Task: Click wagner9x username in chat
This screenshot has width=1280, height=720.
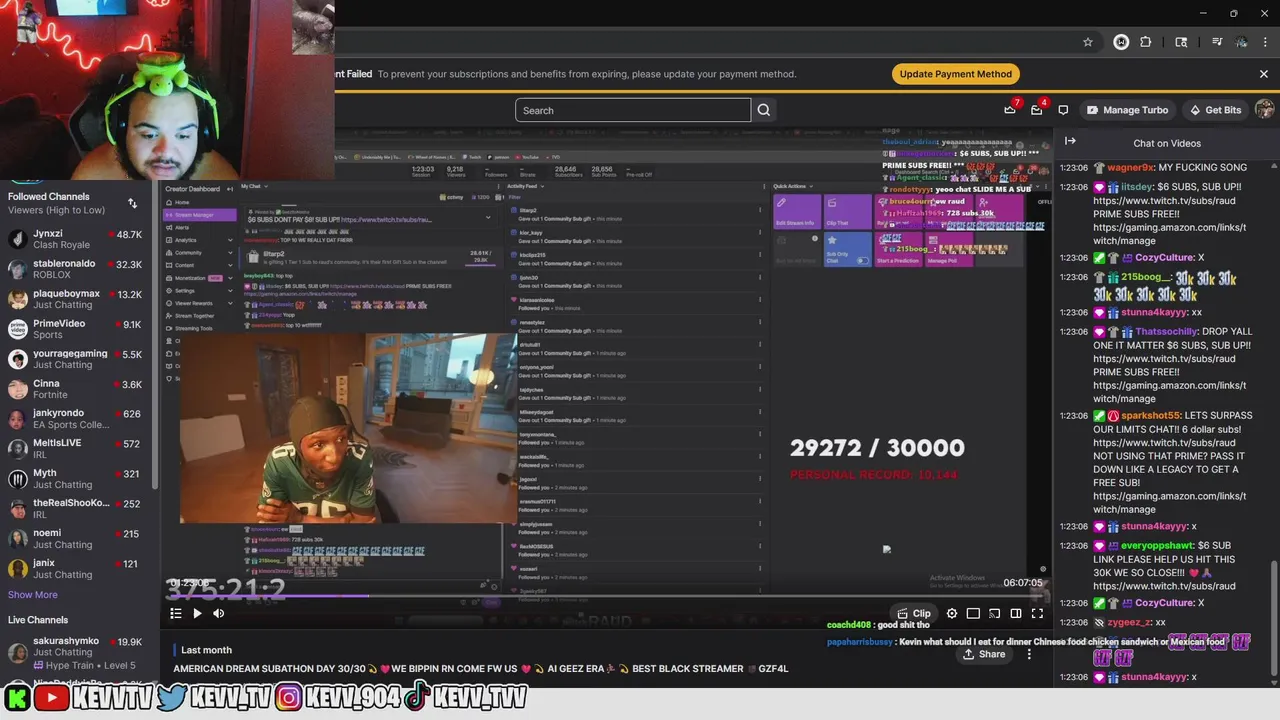Action: [x=1130, y=168]
